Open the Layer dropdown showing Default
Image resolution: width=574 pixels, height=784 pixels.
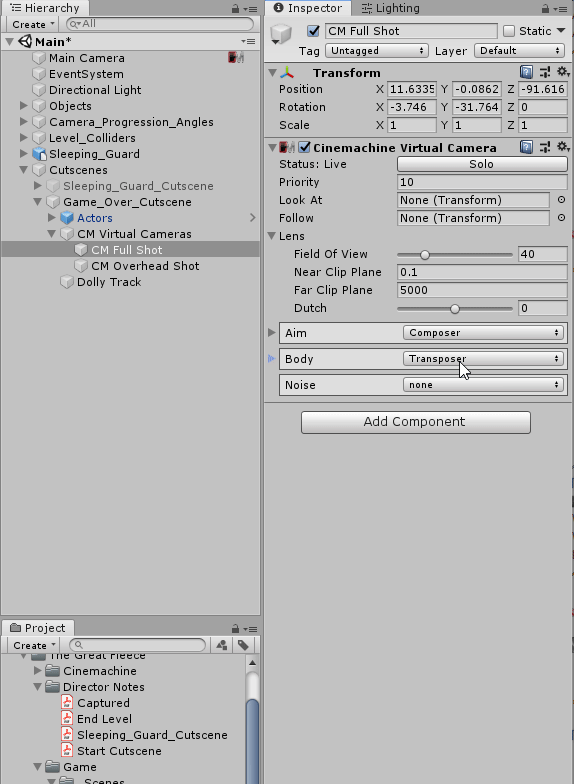520,50
